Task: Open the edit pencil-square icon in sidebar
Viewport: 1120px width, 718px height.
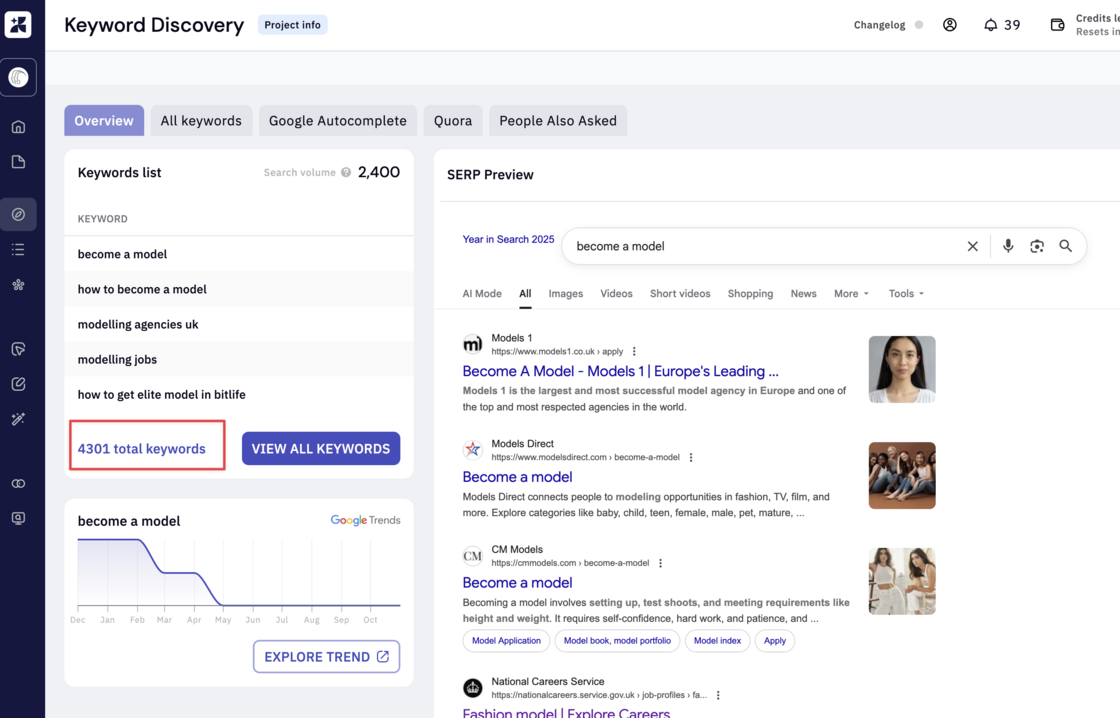Action: [x=19, y=384]
